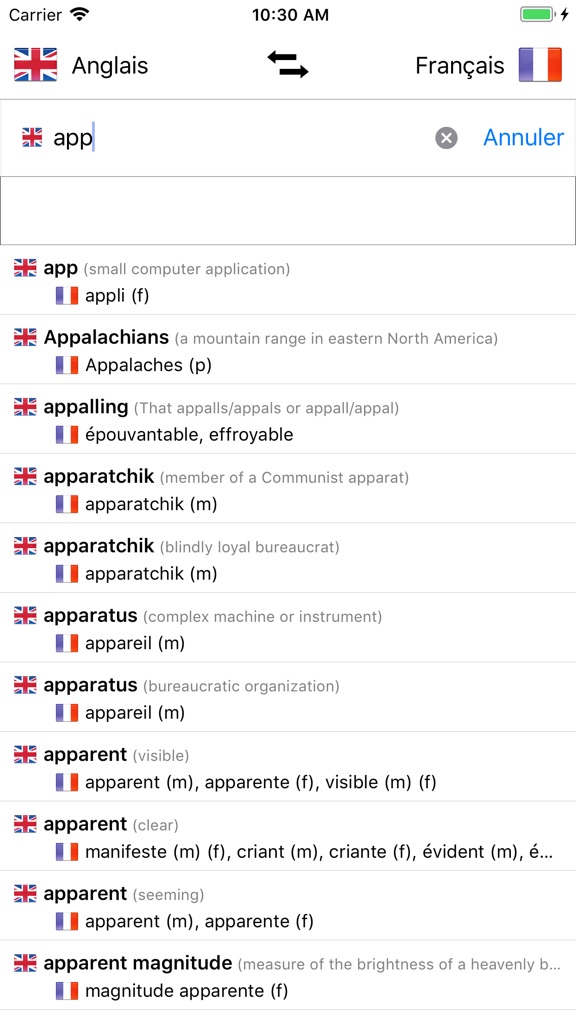Open the first 'apparatchik' entry
576x1024 pixels.
(288, 489)
